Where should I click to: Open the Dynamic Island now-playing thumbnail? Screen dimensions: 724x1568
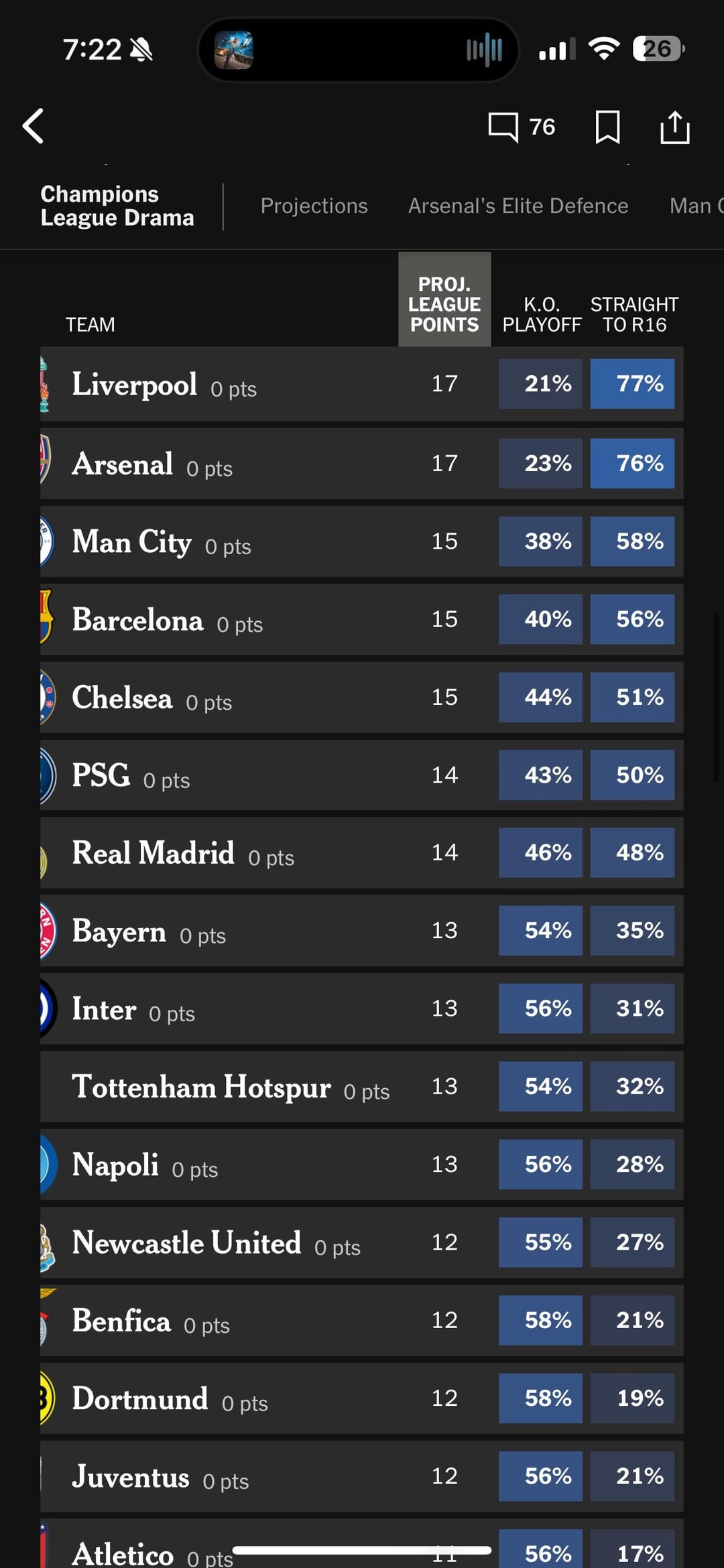(233, 50)
